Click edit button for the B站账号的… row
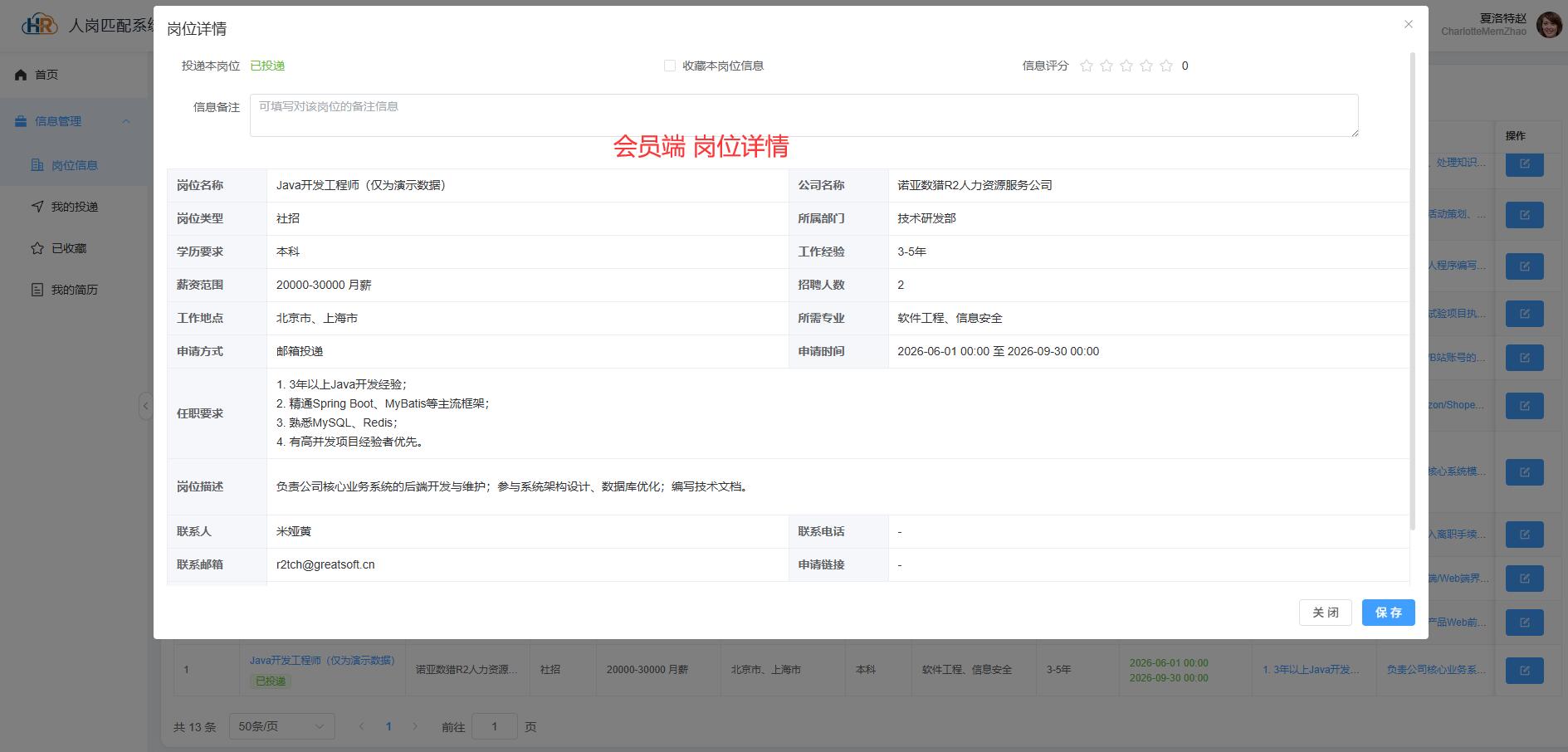This screenshot has width=1568, height=752. (x=1524, y=358)
